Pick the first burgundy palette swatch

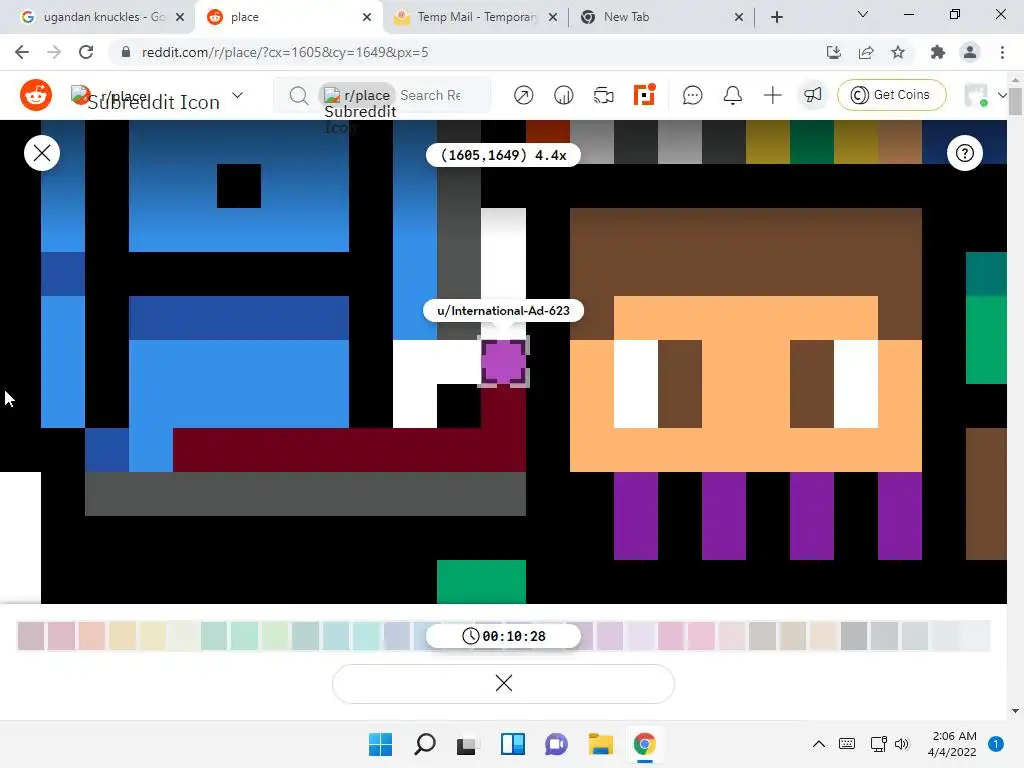31,636
